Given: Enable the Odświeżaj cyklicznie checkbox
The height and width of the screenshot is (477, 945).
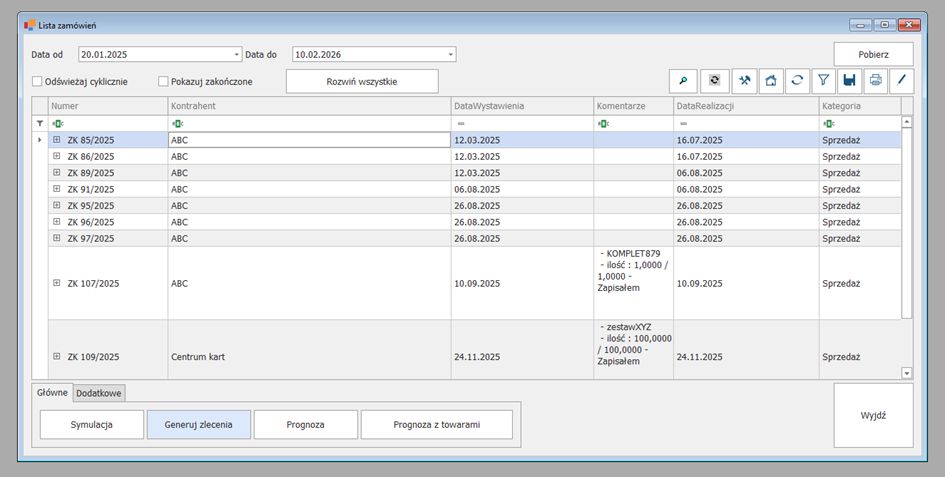Looking at the screenshot, I should tap(37, 81).
